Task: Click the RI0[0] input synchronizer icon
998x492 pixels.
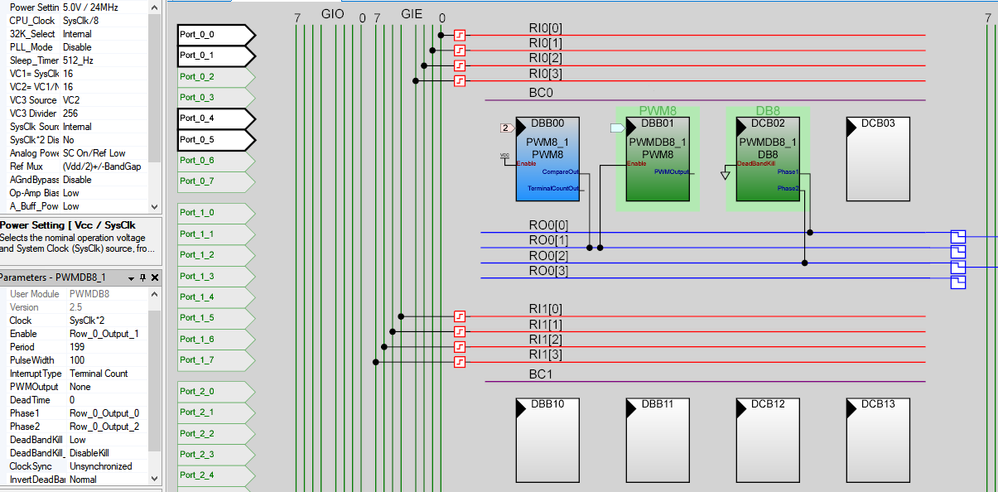Action: [461, 35]
